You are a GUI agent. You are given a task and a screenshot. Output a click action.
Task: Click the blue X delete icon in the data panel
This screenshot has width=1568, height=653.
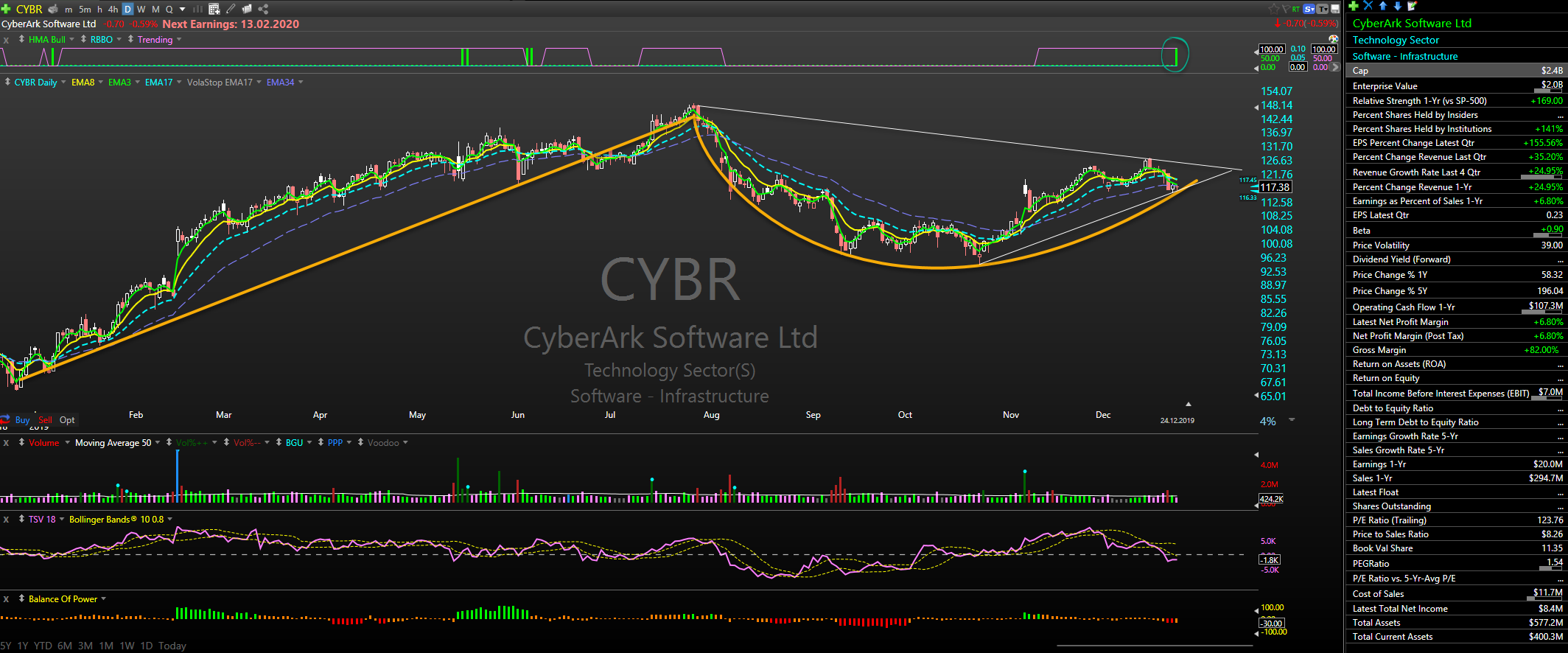(1368, 5)
